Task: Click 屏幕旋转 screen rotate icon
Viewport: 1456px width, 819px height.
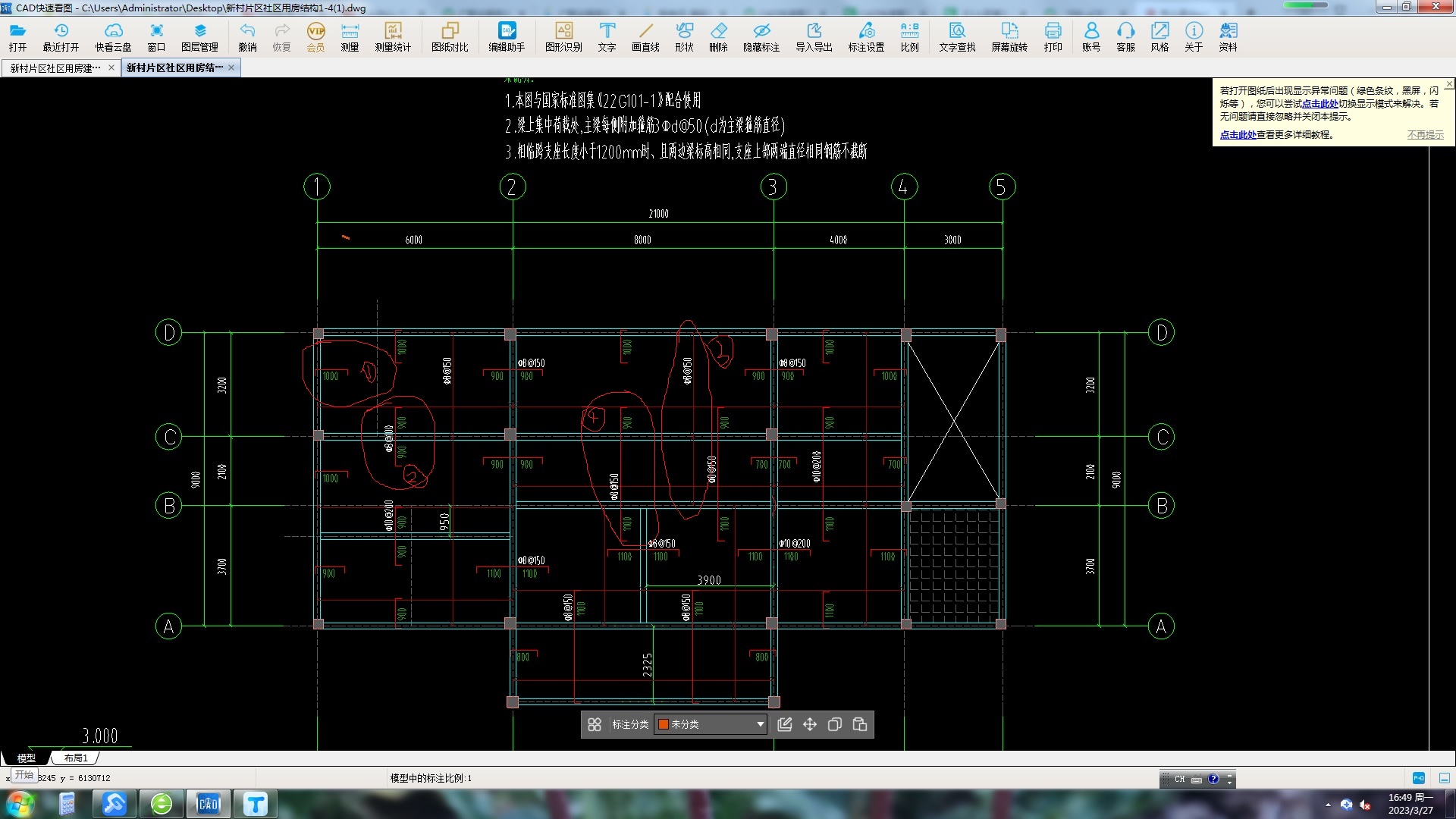Action: tap(1009, 36)
